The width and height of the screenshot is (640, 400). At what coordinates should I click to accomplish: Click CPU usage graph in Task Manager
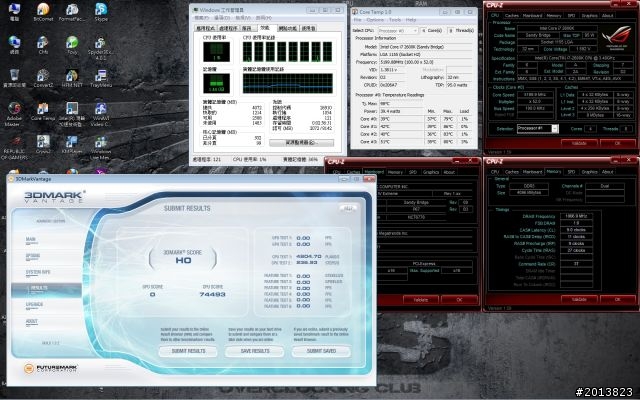click(x=216, y=51)
